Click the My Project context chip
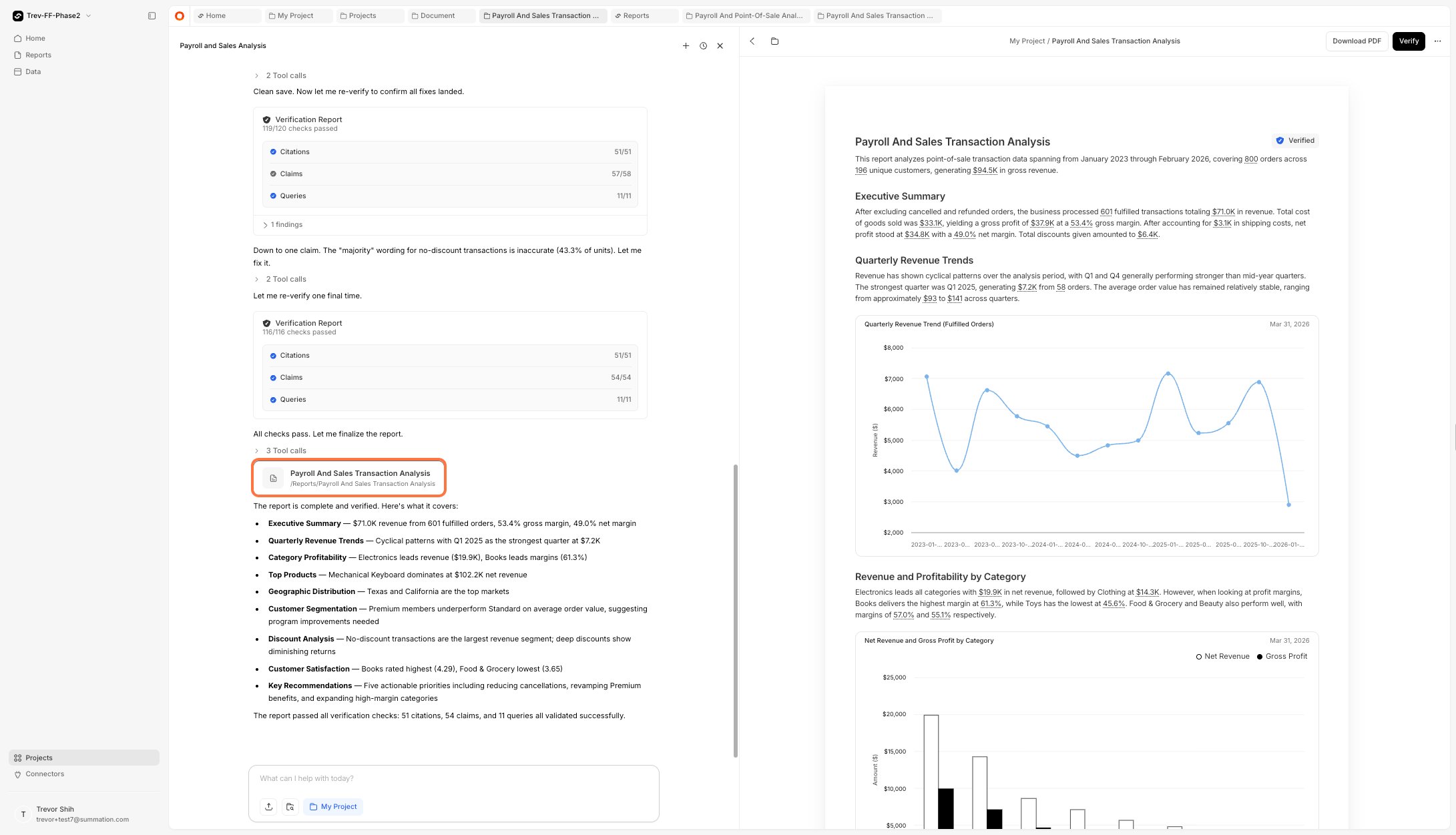1456x835 pixels. [333, 806]
